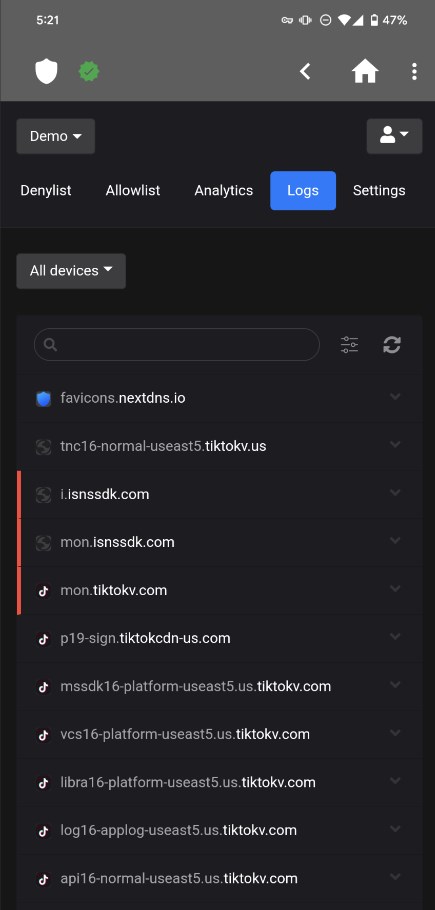Viewport: 435px width, 910px height.
Task: Click the NextDNS favicon beside favicons.nextdns.io
Action: click(44, 399)
